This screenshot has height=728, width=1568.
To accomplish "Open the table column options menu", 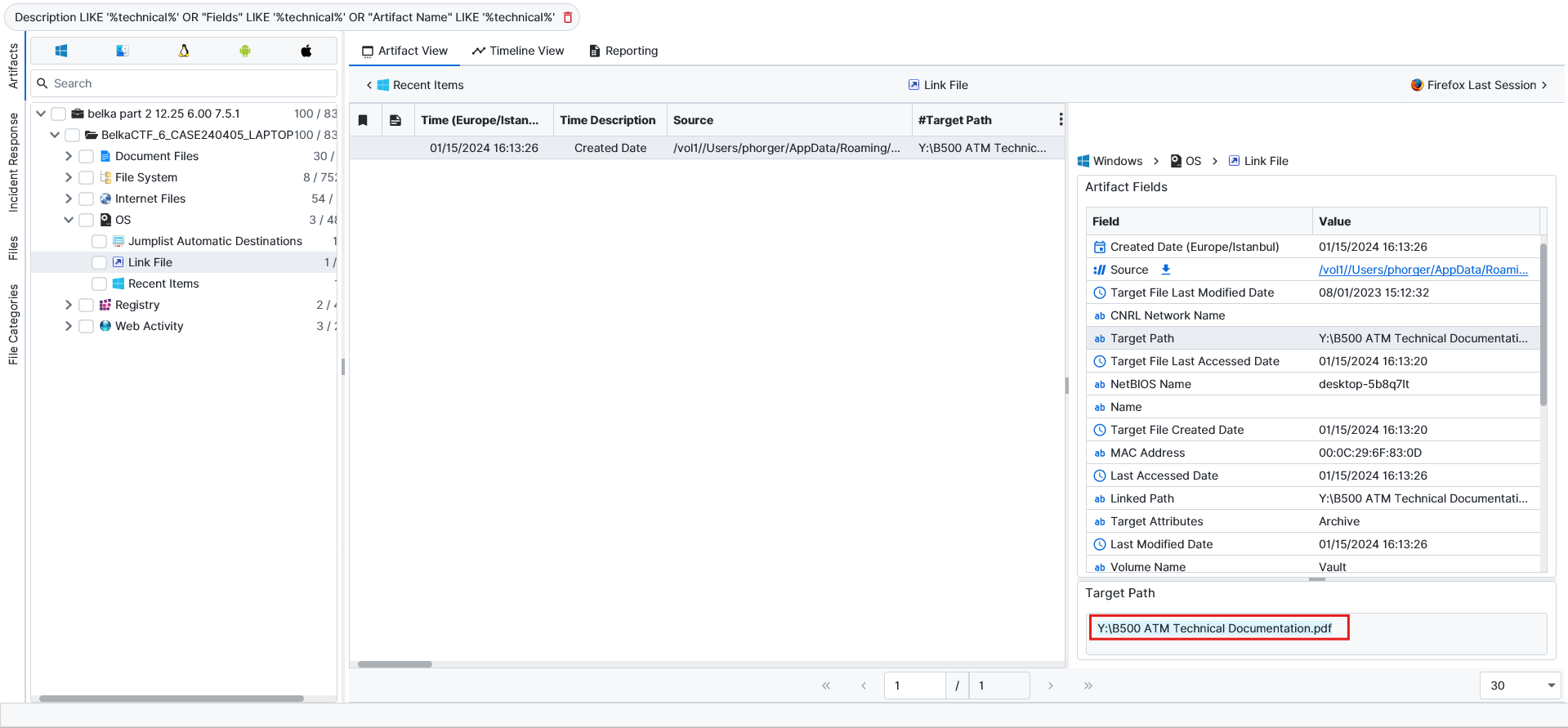I will [1061, 120].
